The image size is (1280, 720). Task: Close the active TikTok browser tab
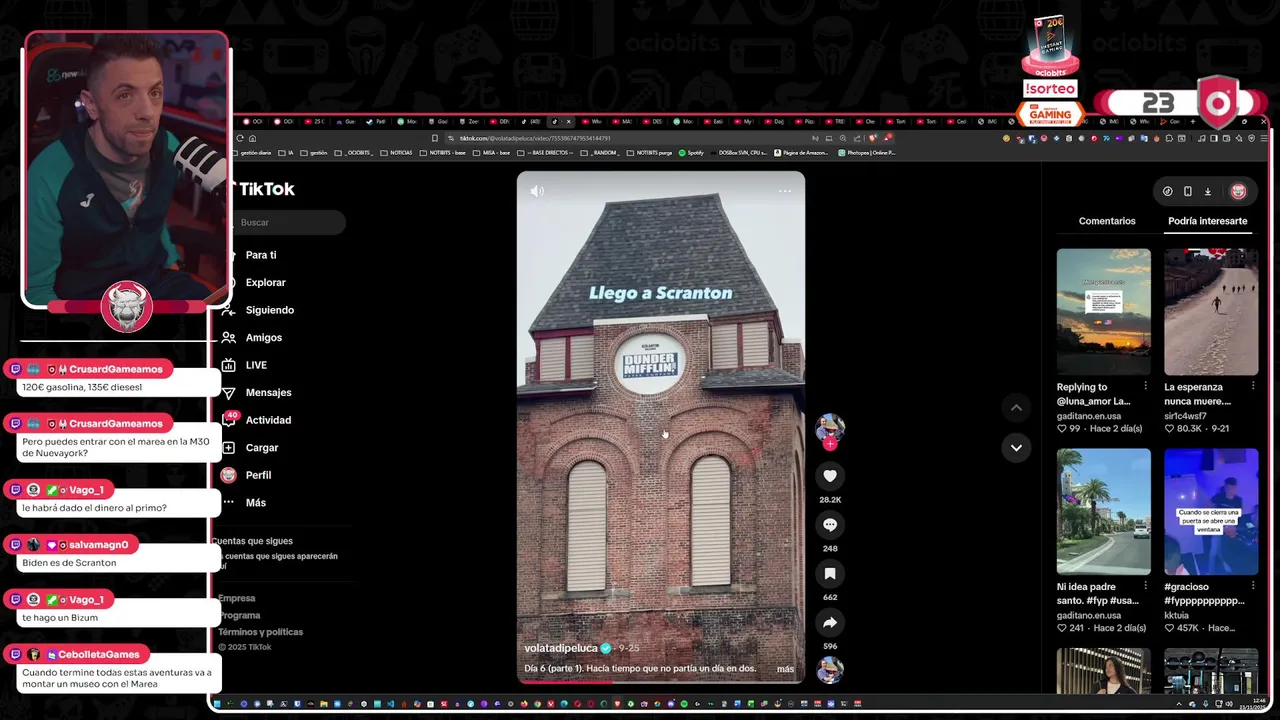point(569,122)
